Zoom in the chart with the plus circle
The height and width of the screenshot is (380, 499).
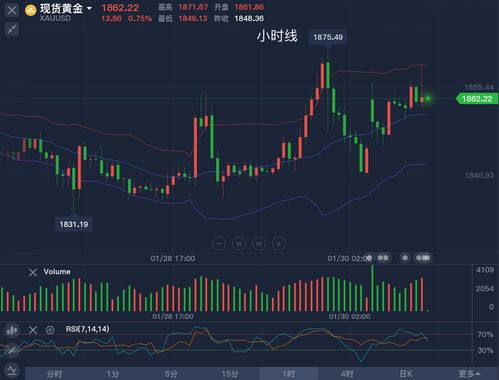pyautogui.click(x=279, y=243)
